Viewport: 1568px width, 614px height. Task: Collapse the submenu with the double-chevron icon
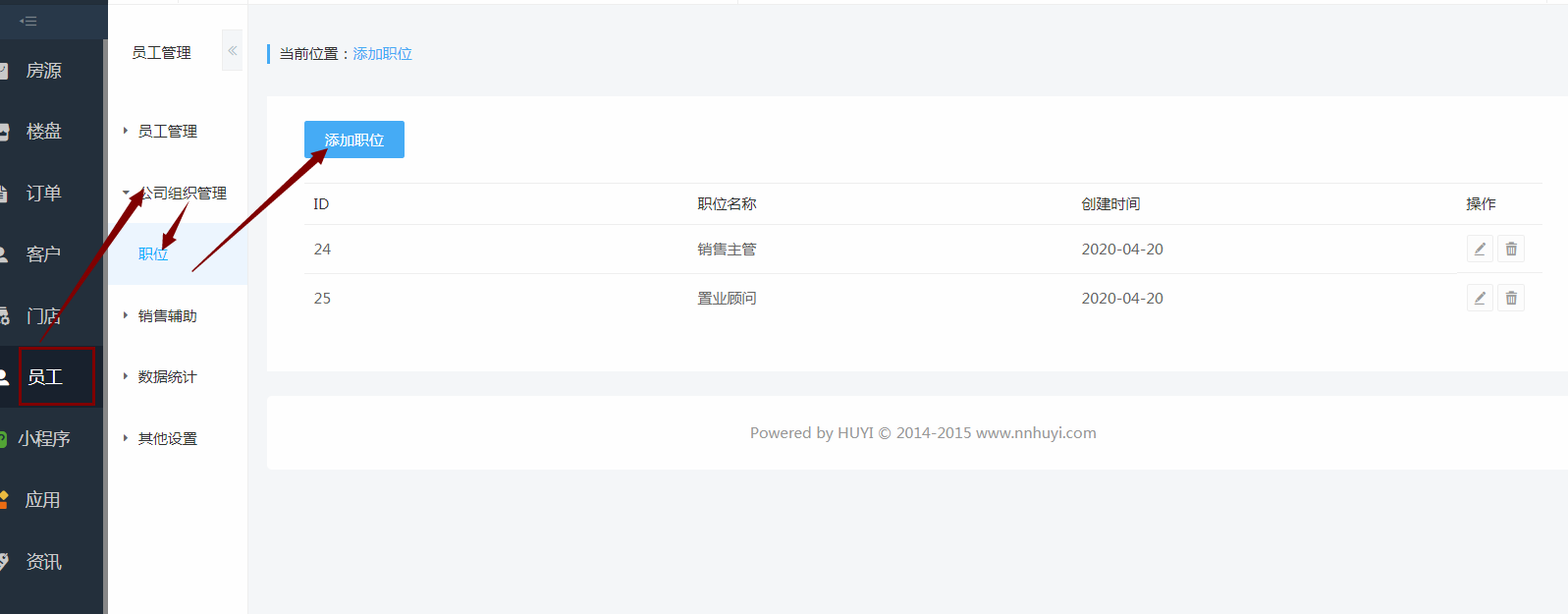coord(233,51)
